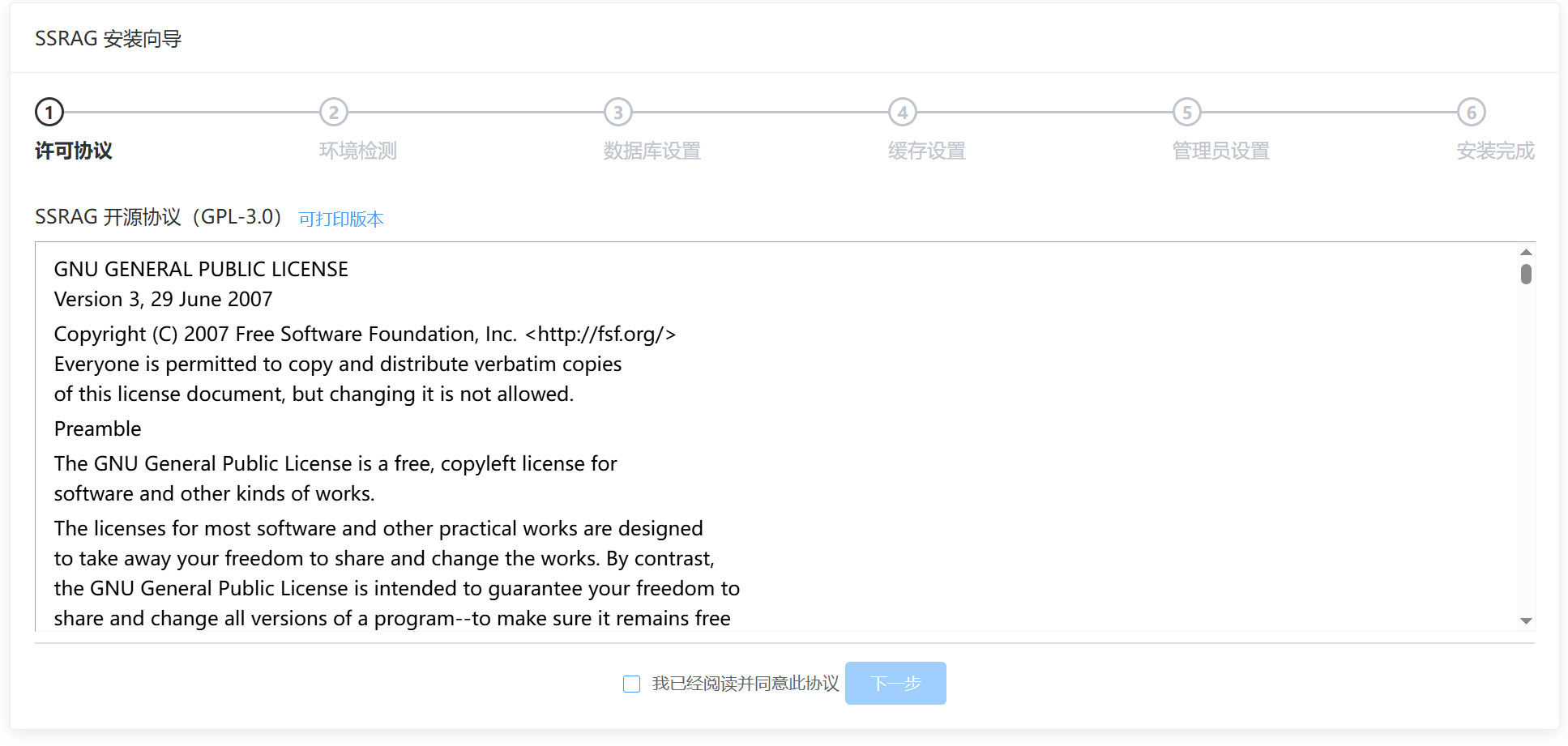Click 'The GNU General Public License is a free' line
This screenshot has width=1568, height=746.
coord(335,463)
